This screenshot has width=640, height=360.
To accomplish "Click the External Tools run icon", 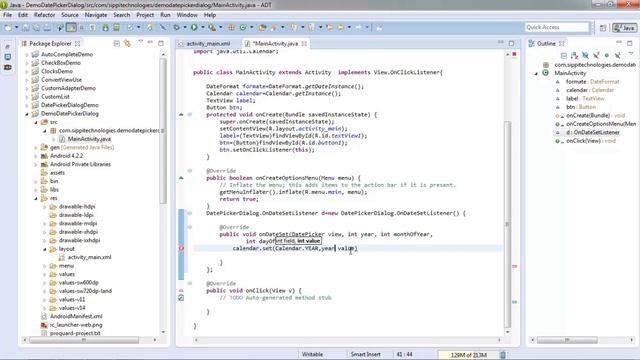I will point(212,27).
